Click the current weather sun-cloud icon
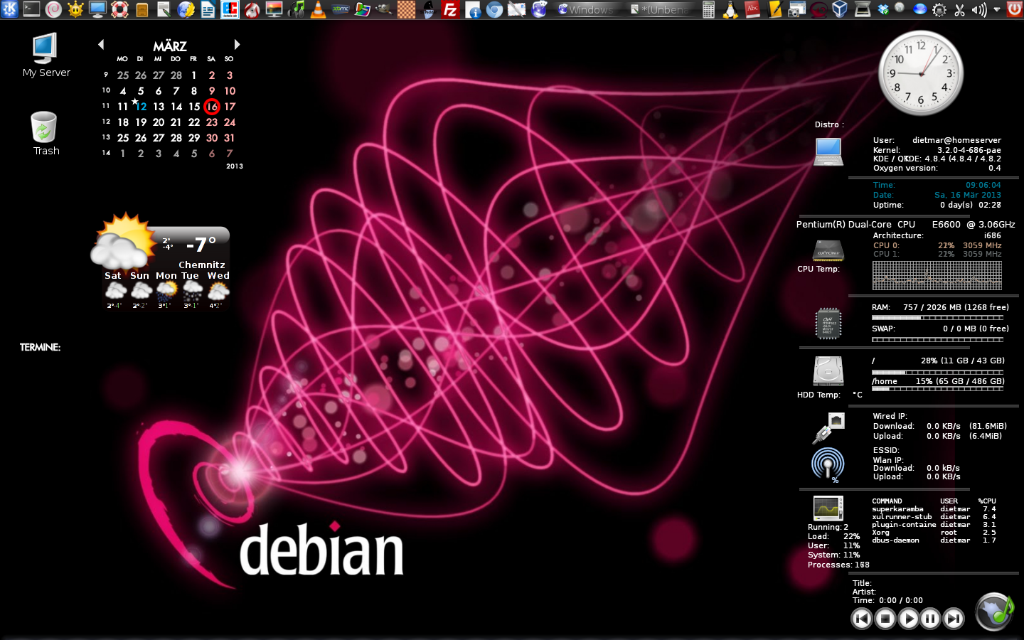Image resolution: width=1024 pixels, height=640 pixels. tap(121, 241)
